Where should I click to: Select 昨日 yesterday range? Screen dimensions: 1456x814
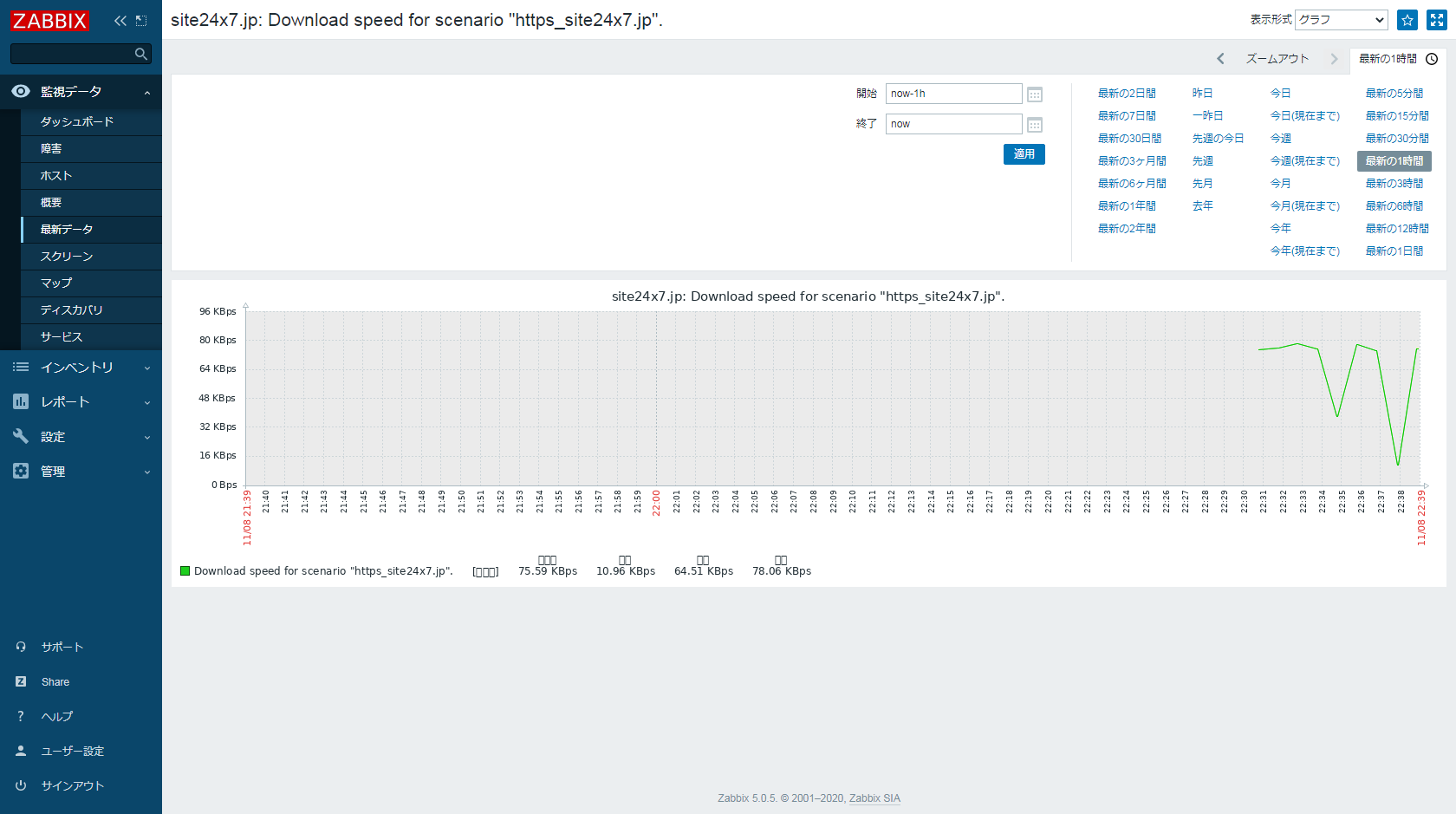coord(1203,94)
